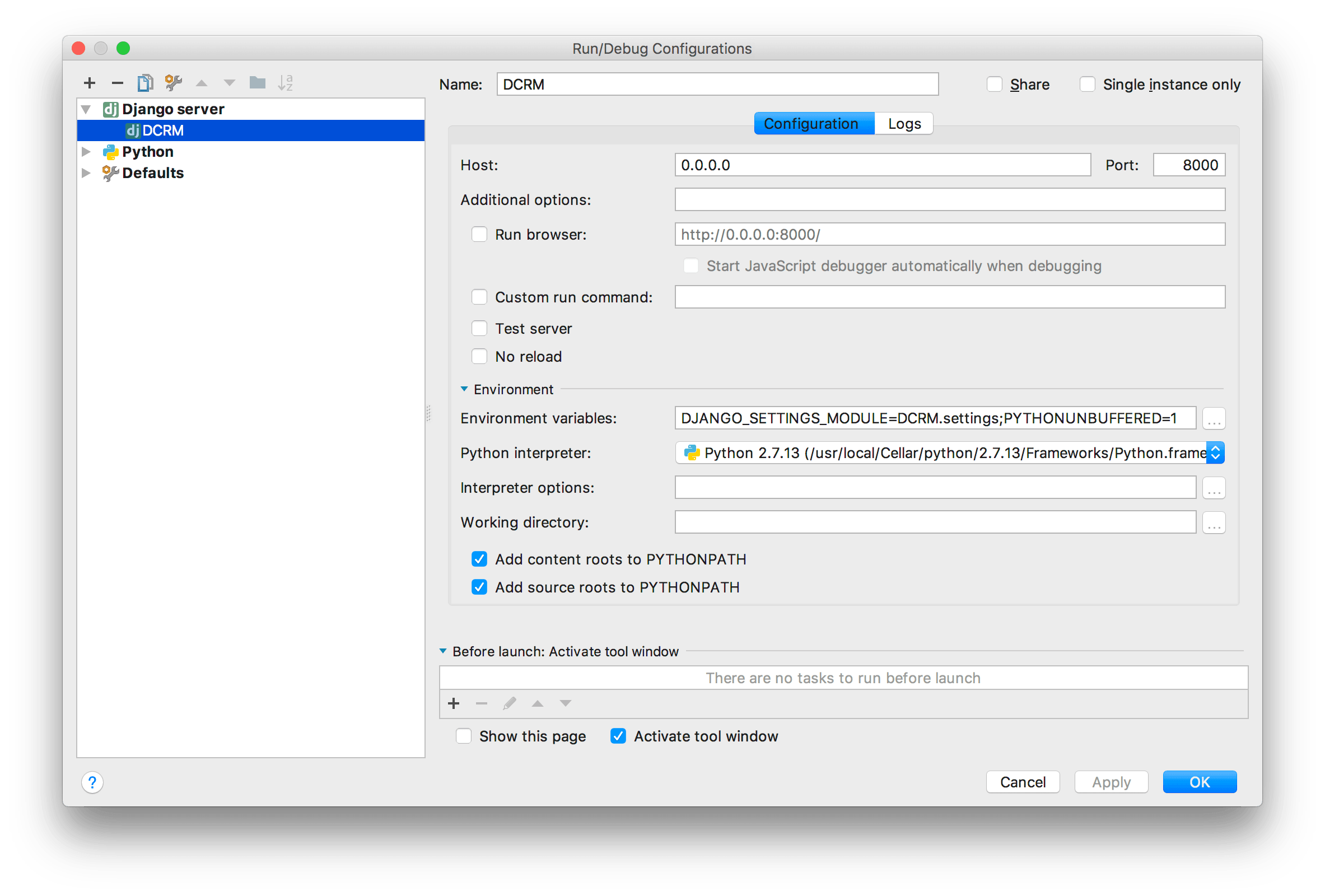1325x896 pixels.
Task: Focus the Interpreter options field
Action: 935,488
